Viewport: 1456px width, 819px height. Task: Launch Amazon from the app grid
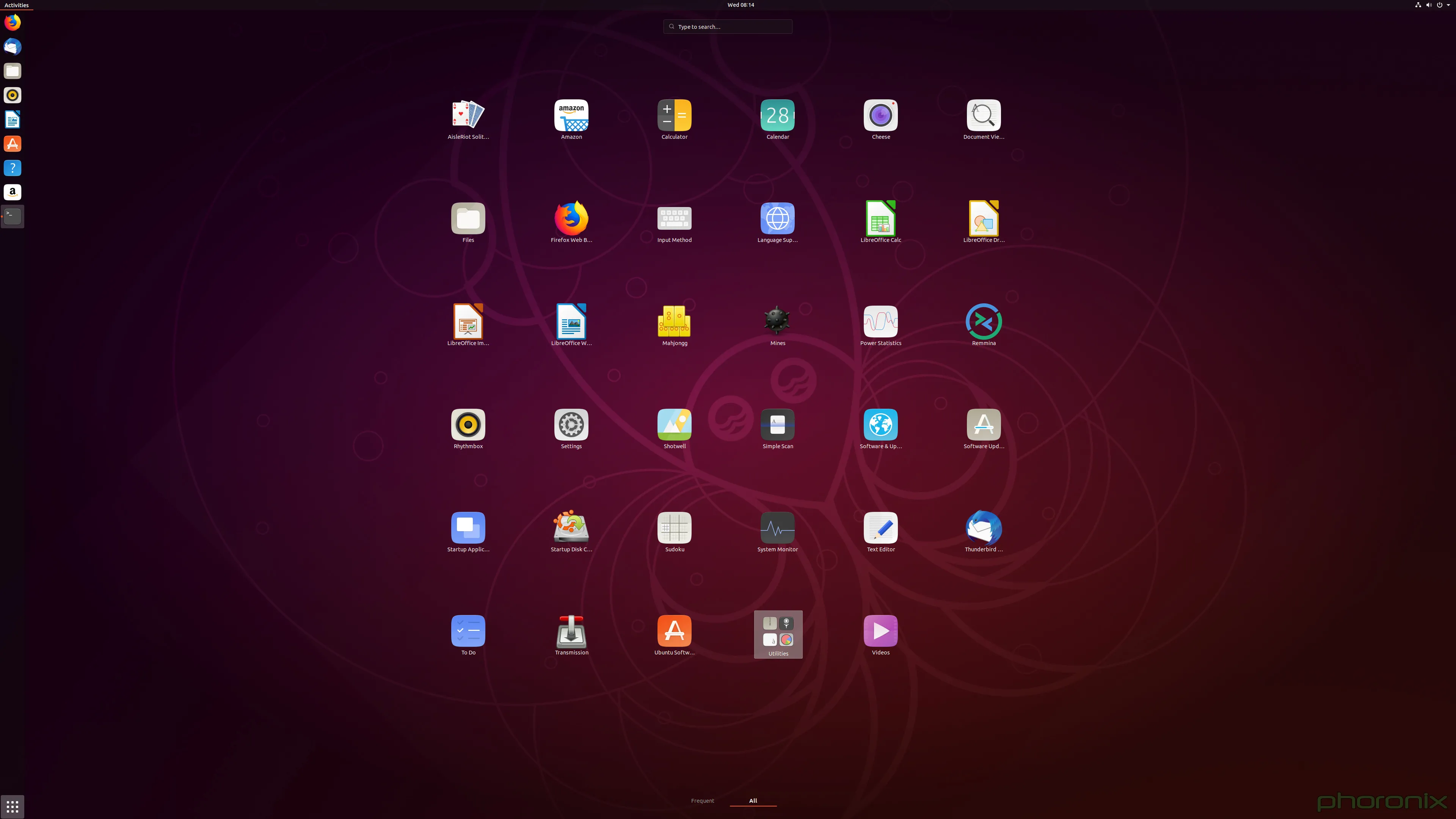(571, 120)
